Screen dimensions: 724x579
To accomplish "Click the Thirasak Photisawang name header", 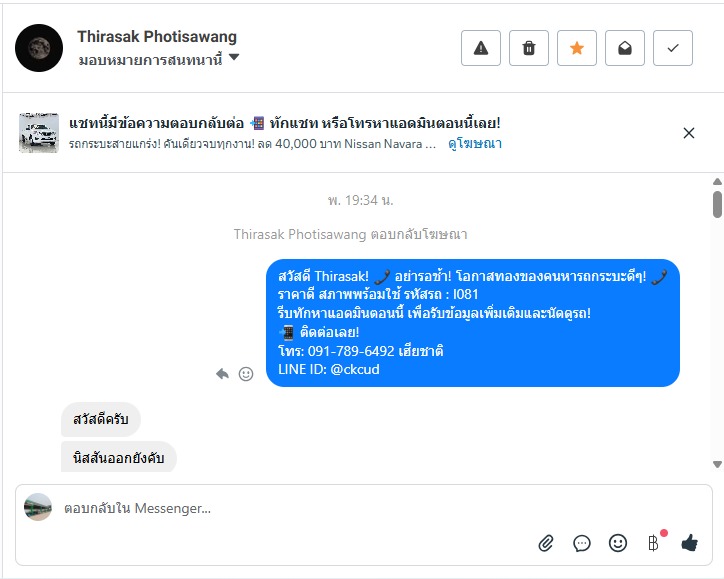I will pos(157,37).
